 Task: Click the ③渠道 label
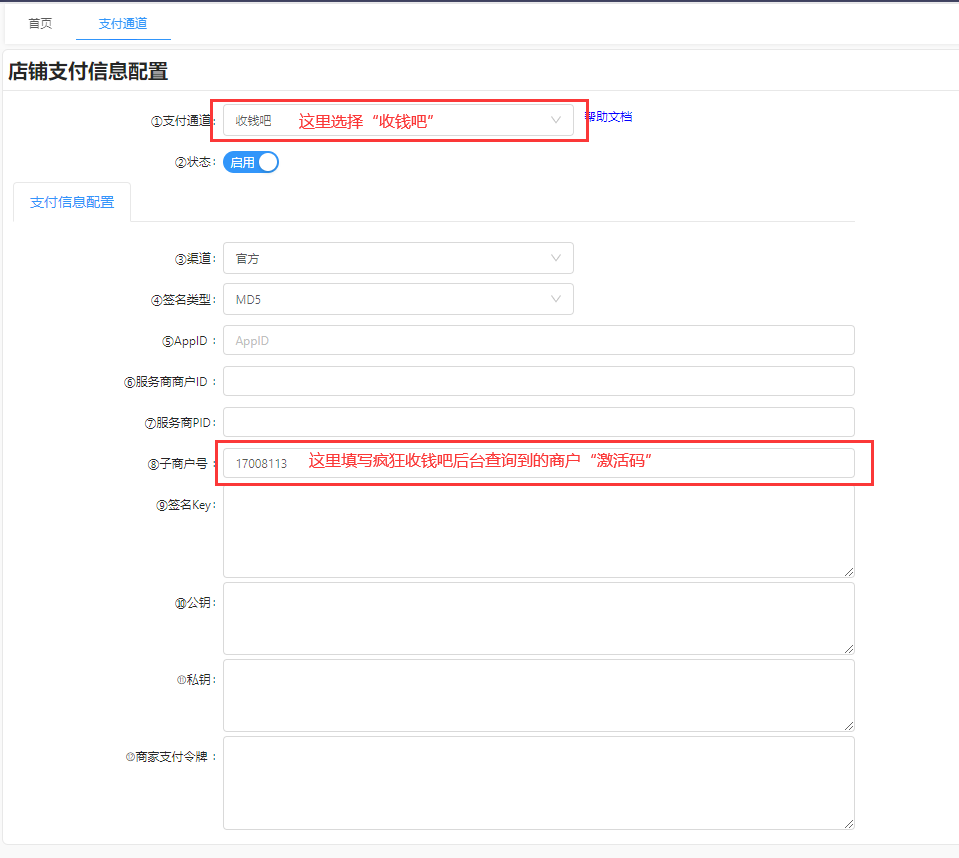tap(195, 259)
